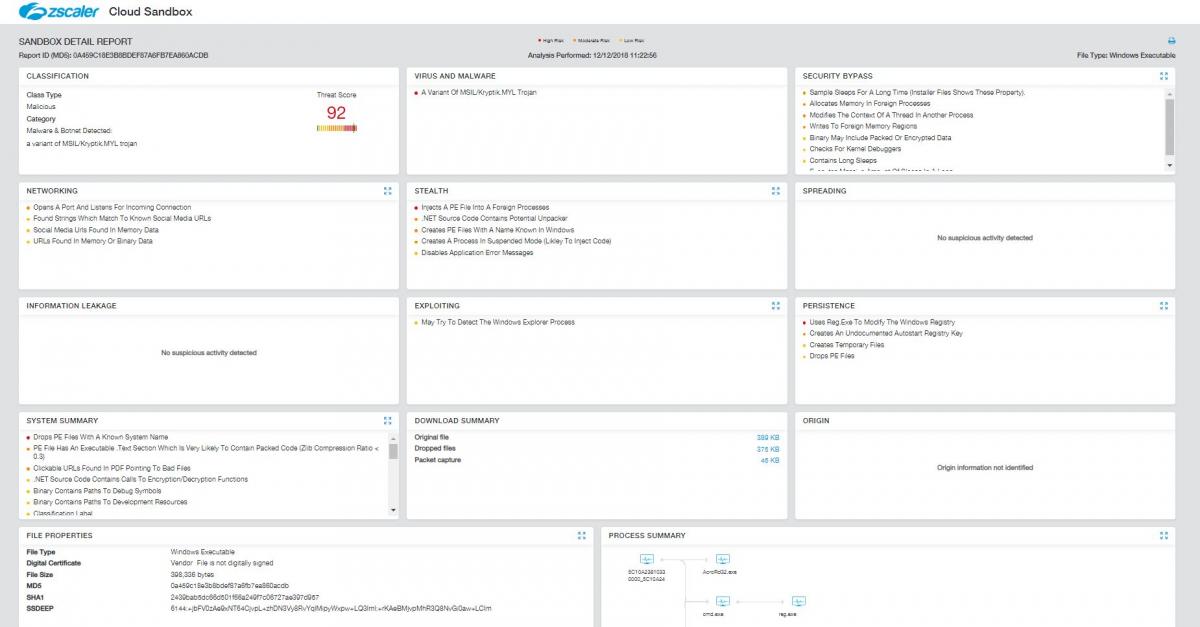Download the dropped files 376 KB link
The height and width of the screenshot is (627, 1200).
(x=768, y=449)
